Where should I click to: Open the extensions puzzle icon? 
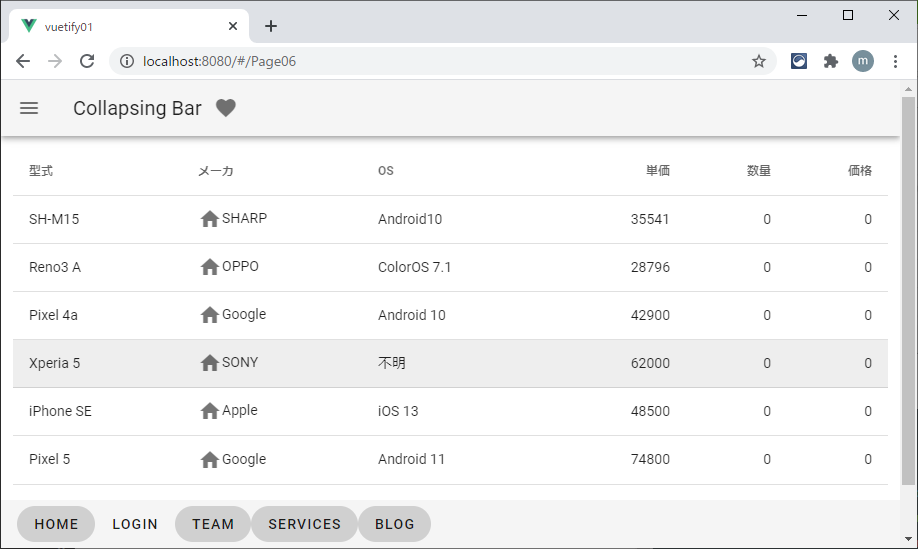830,61
